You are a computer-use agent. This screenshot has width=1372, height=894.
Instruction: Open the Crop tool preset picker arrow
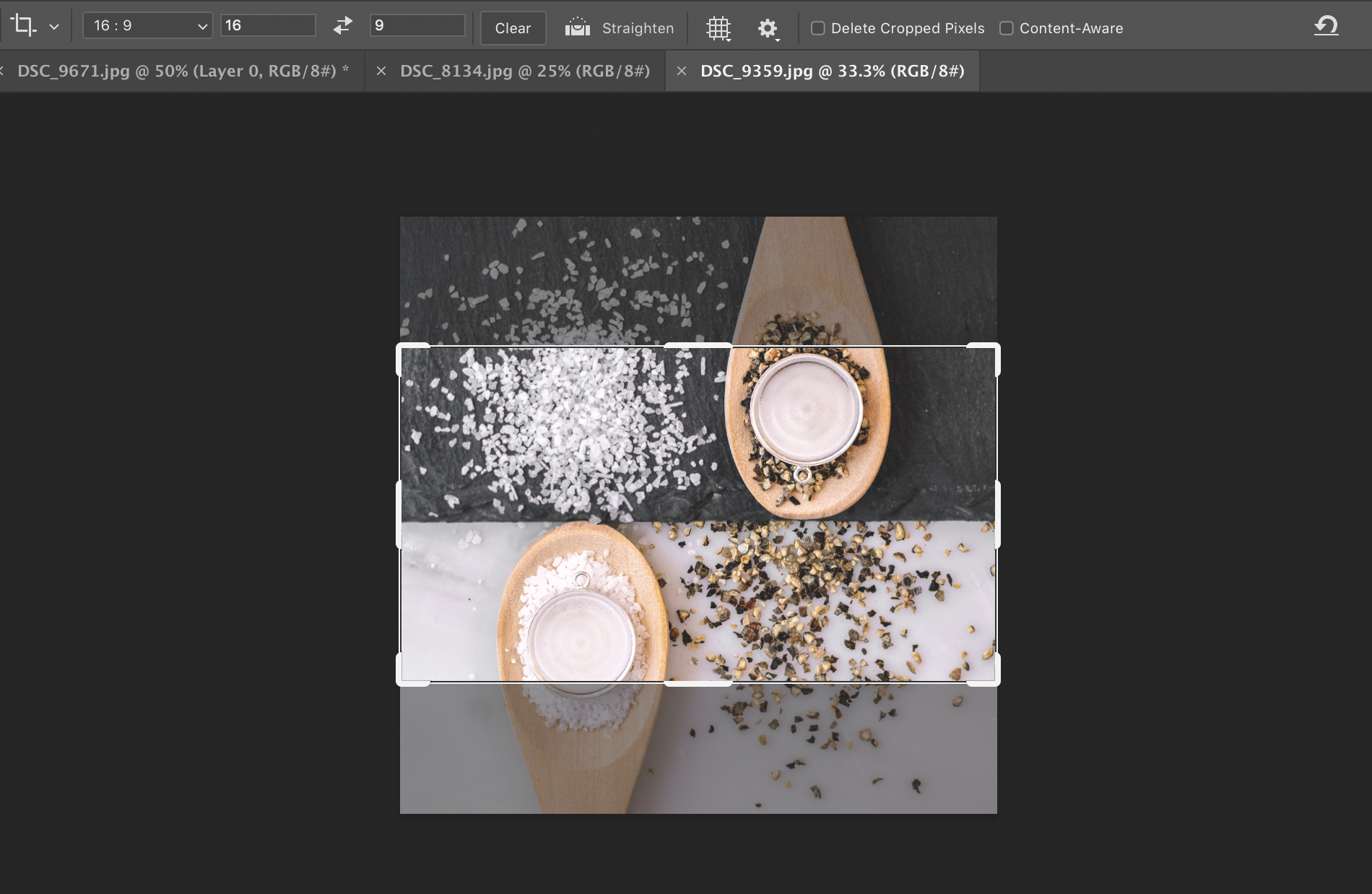click(x=54, y=27)
